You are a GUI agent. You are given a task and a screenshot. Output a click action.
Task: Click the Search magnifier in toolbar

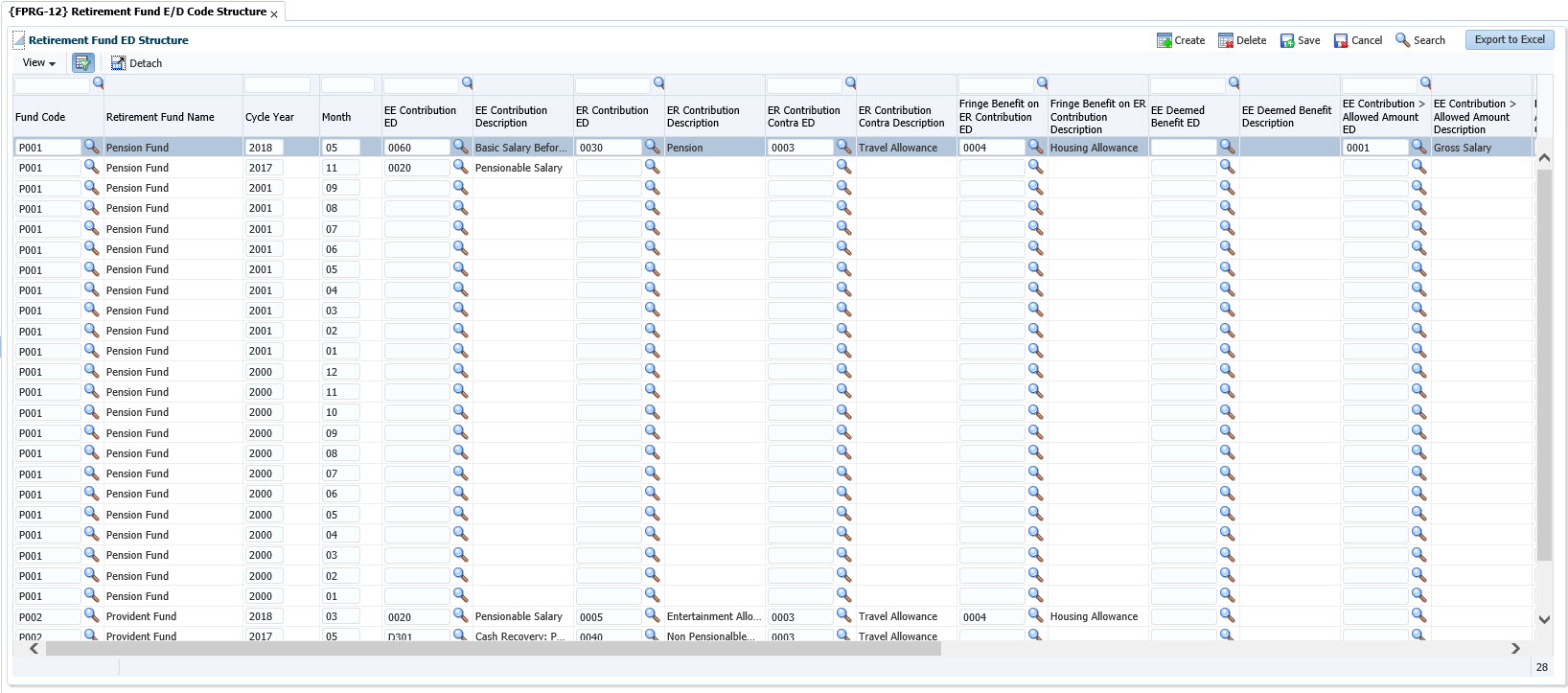point(1402,40)
